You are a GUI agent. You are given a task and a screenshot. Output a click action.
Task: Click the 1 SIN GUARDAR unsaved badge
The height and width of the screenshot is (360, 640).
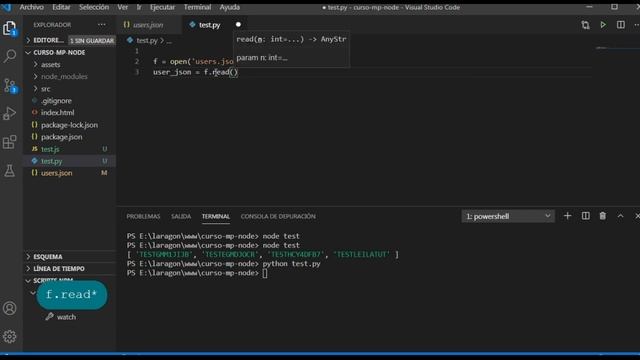pyautogui.click(x=91, y=40)
